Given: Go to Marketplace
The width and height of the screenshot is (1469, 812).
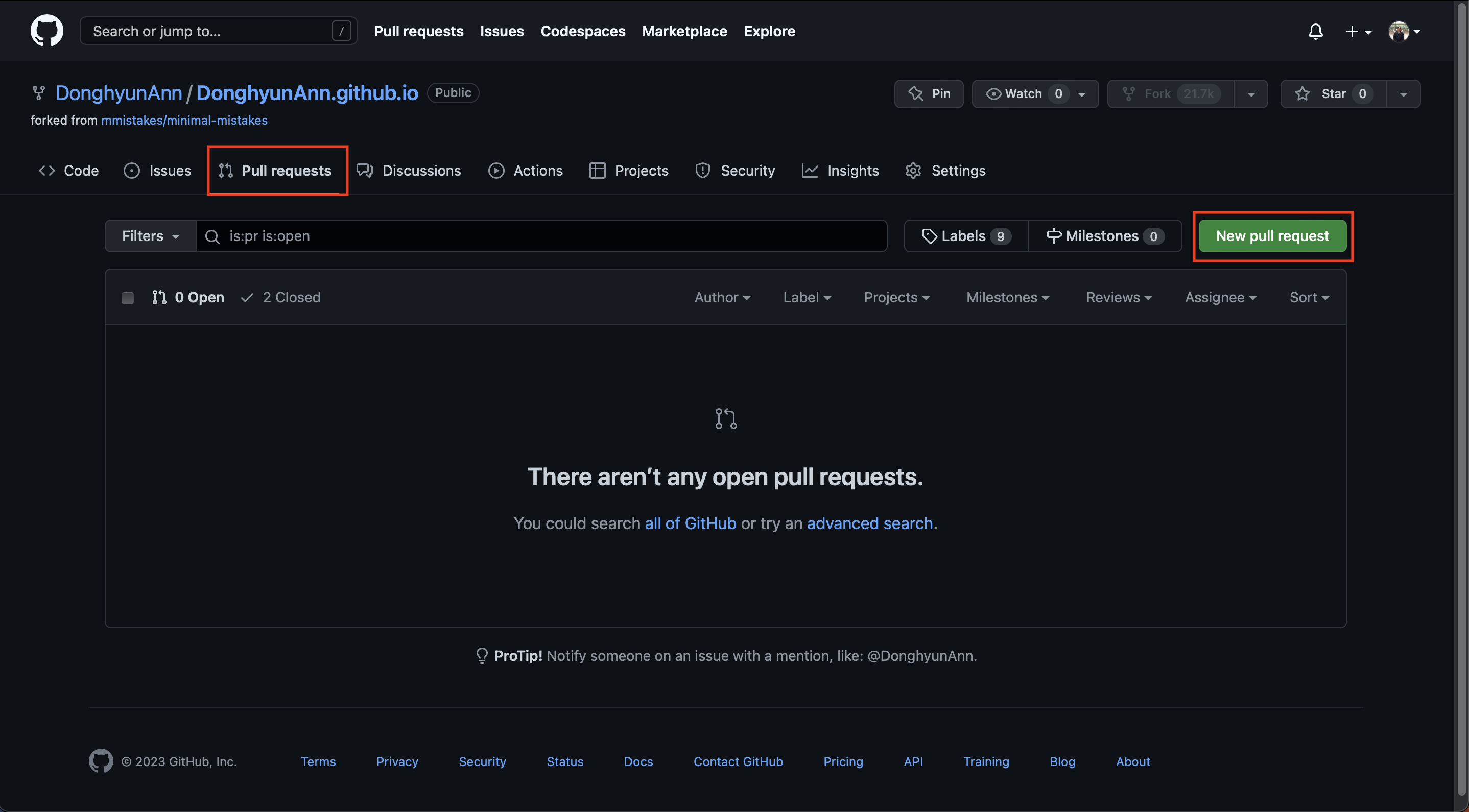Looking at the screenshot, I should 684,31.
